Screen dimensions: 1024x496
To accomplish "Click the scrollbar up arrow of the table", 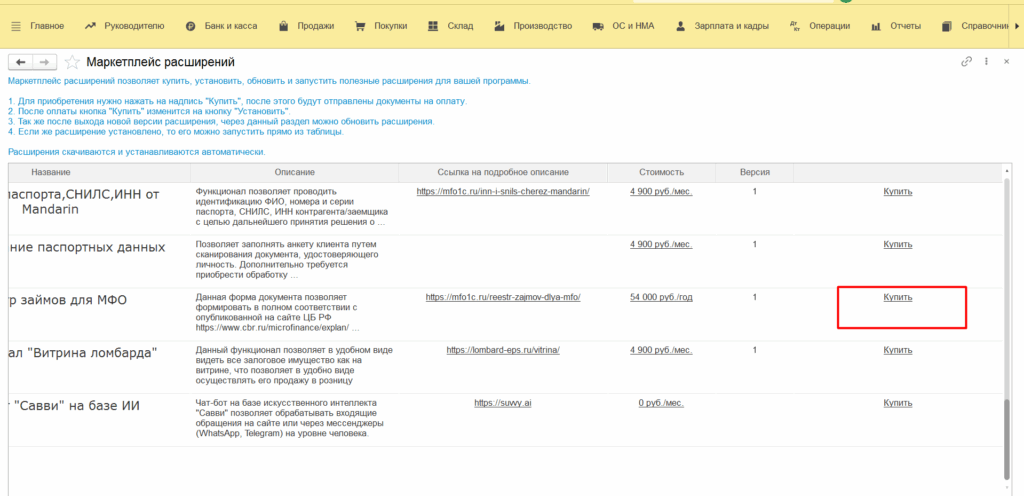I will [x=1006, y=169].
